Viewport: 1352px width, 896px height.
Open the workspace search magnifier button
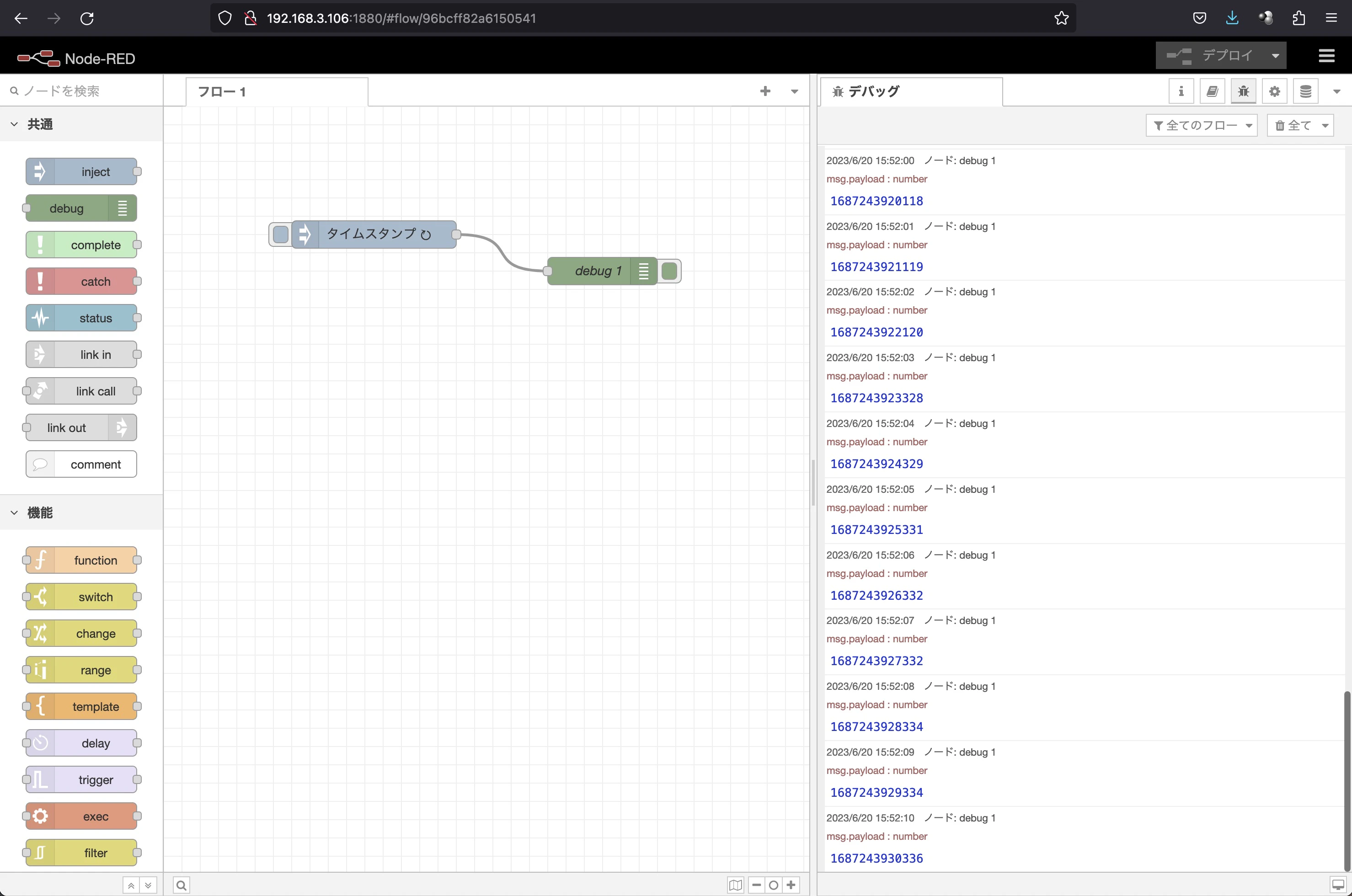point(181,885)
